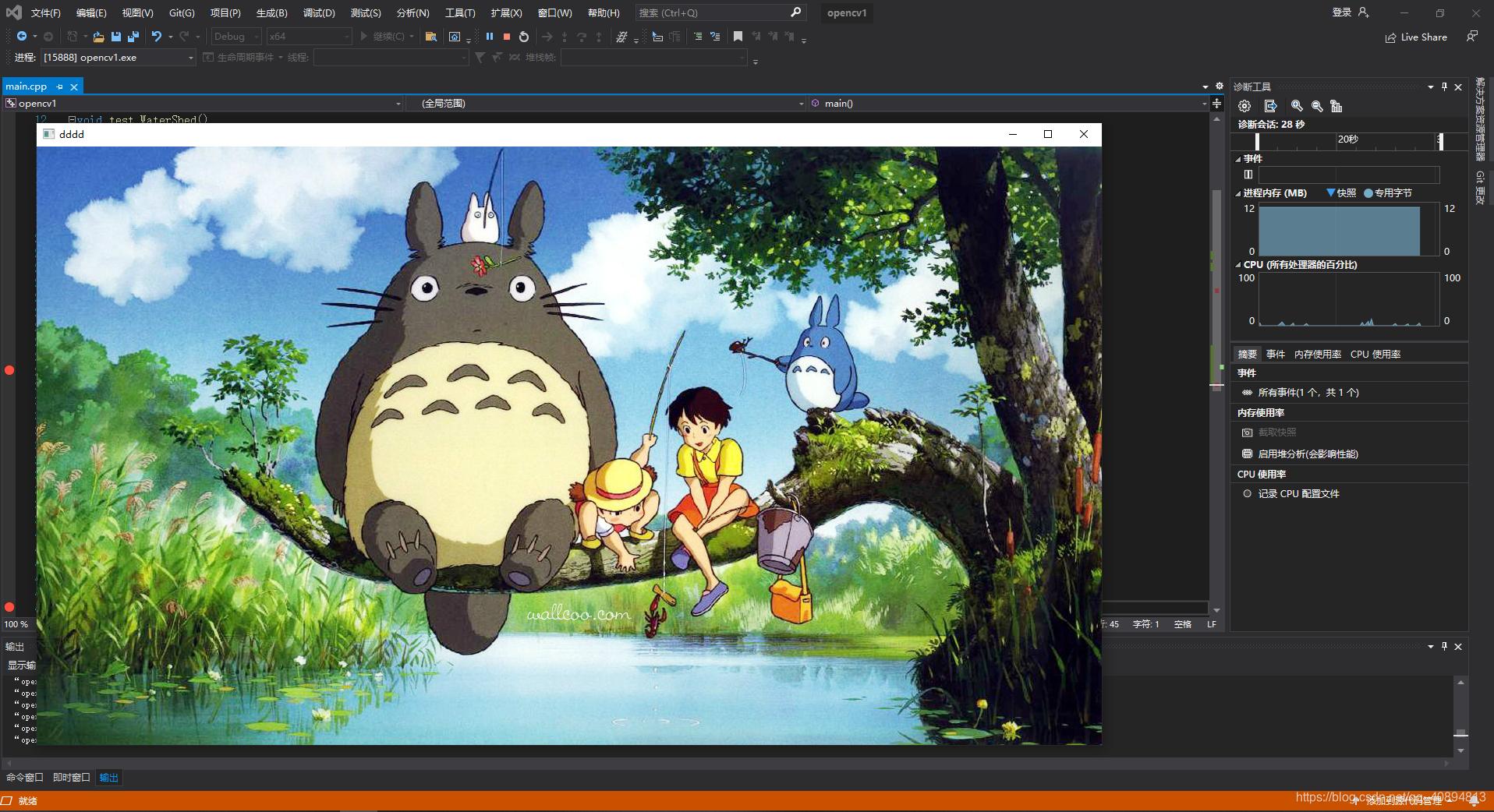Open the find-in-files folder search icon
Image resolution: width=1494 pixels, height=812 pixels.
click(x=430, y=36)
